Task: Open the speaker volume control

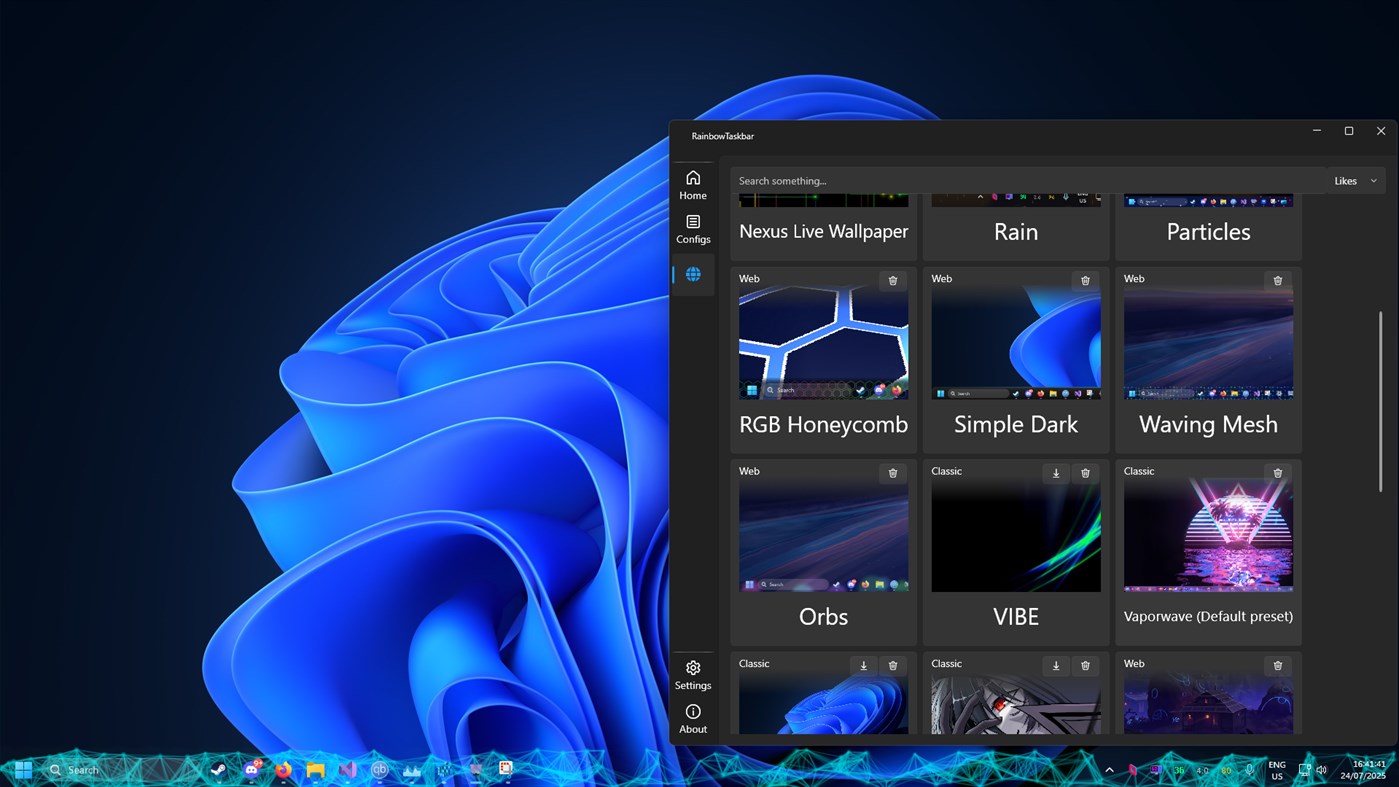Action: point(1321,770)
